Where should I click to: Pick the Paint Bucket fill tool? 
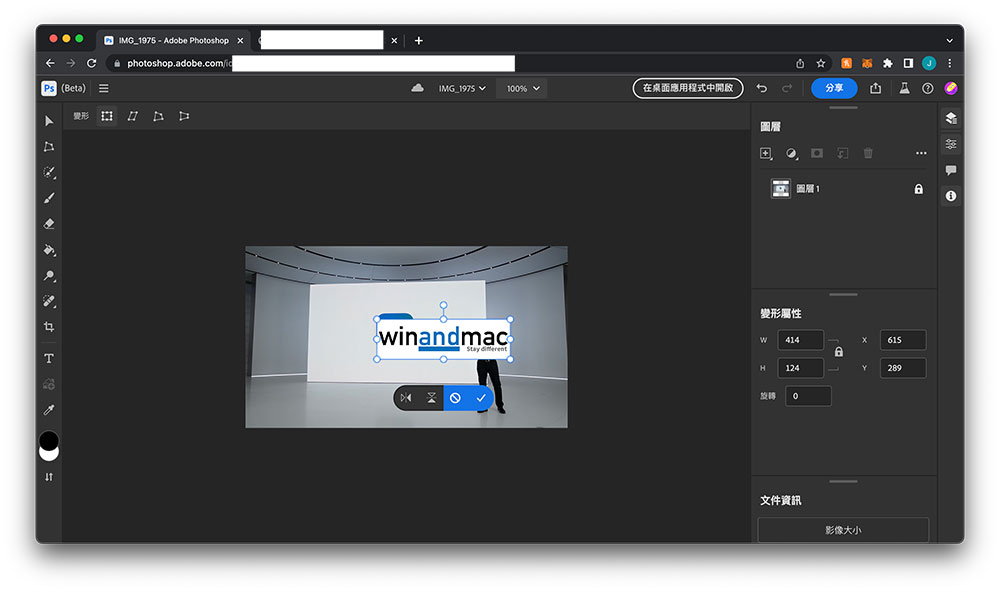tap(49, 250)
